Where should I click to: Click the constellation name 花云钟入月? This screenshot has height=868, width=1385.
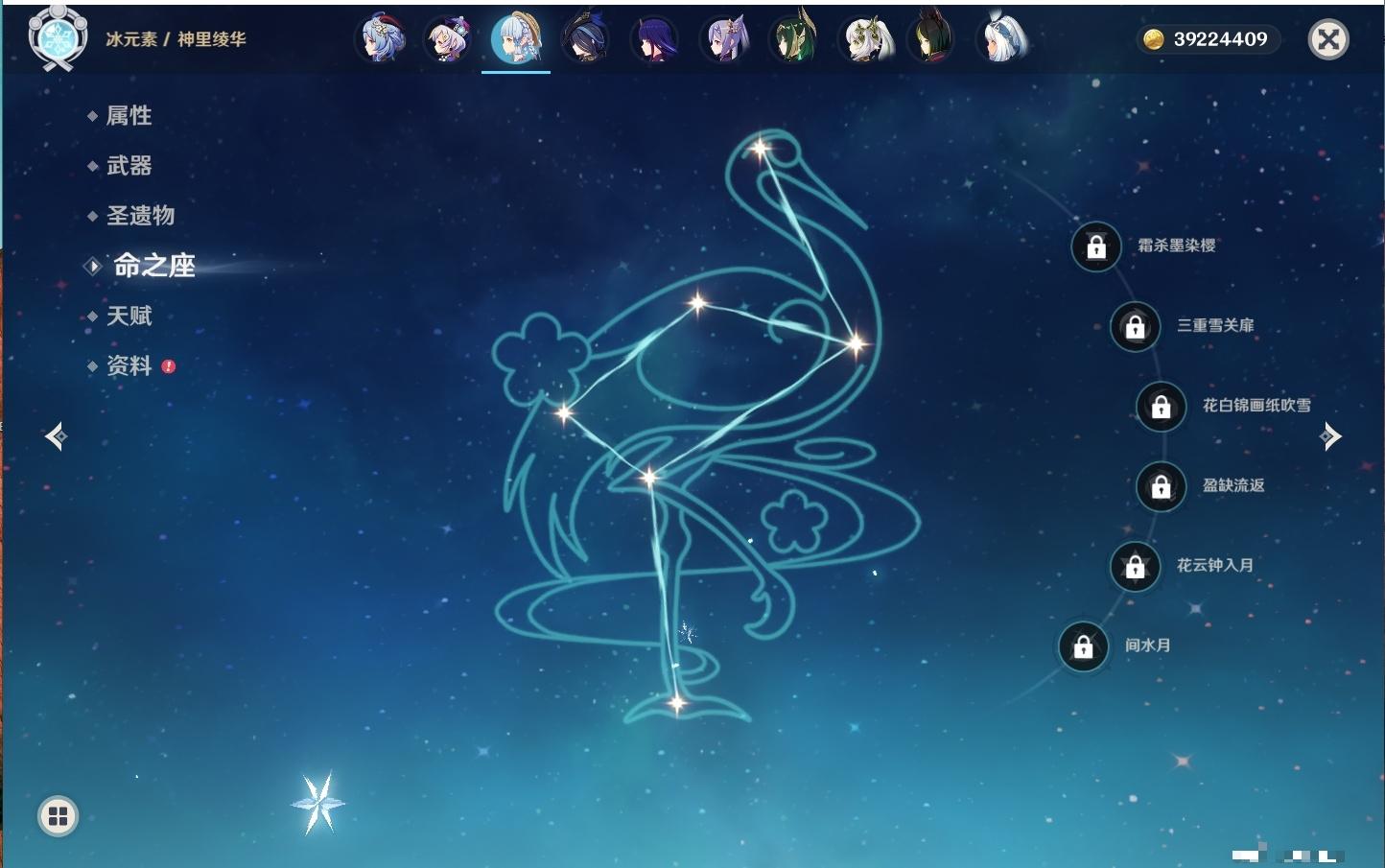[x=1215, y=565]
